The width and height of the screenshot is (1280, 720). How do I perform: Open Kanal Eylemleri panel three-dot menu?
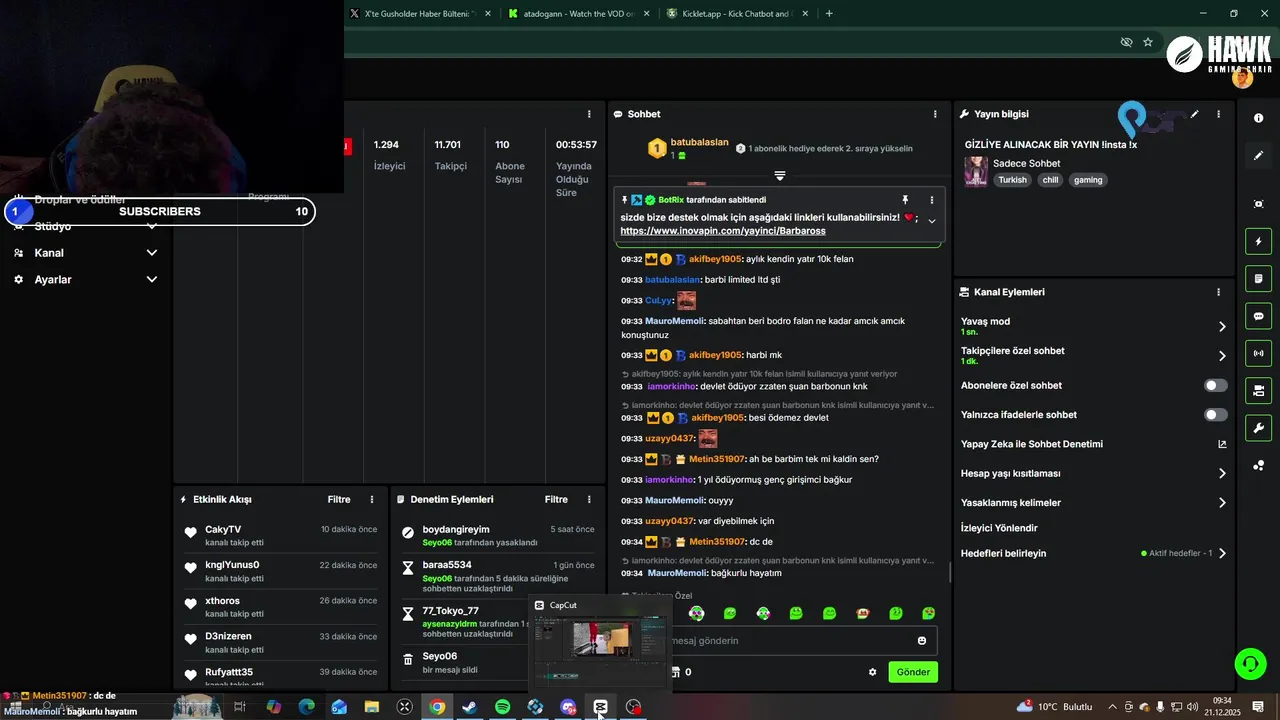1218,292
